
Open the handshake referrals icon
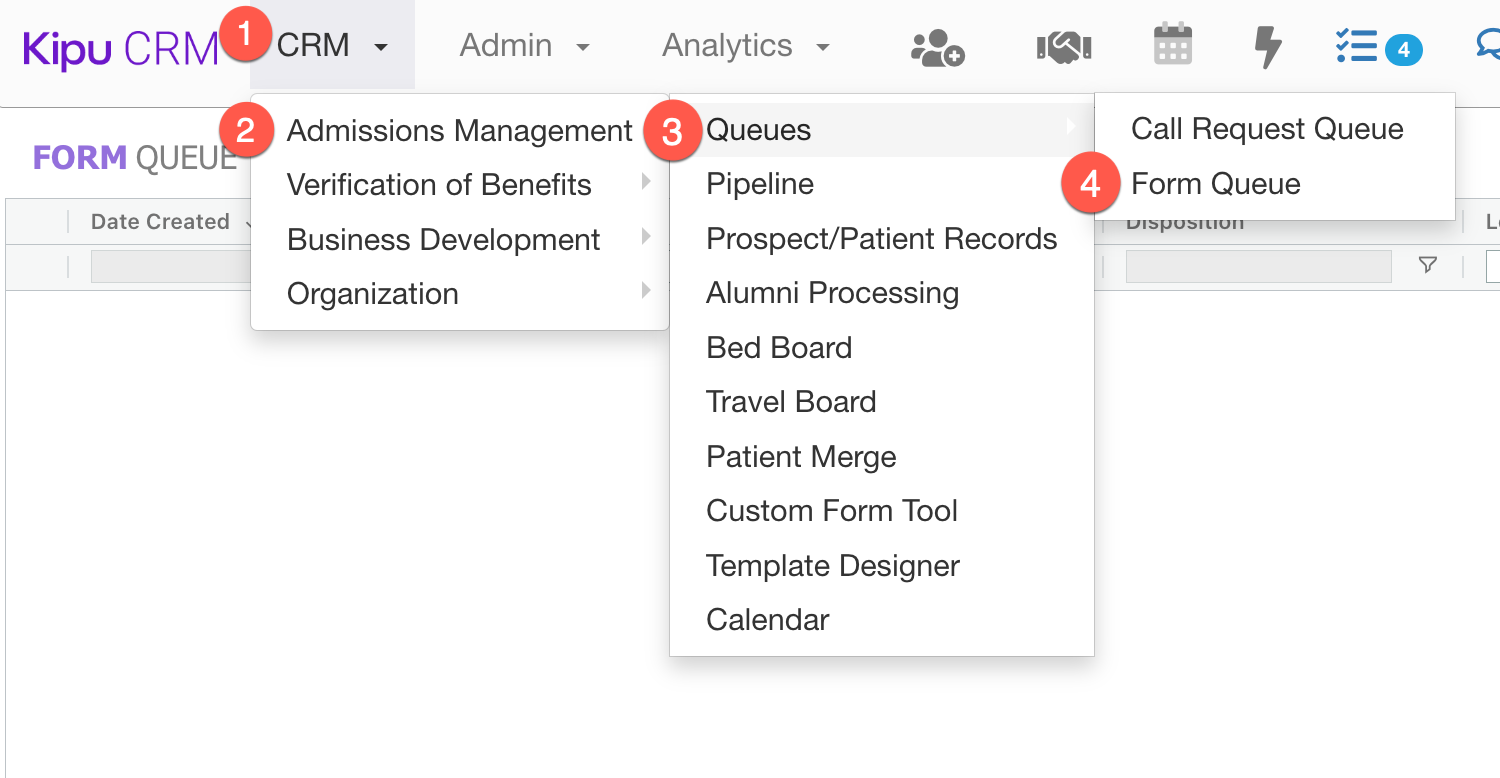pos(1063,46)
